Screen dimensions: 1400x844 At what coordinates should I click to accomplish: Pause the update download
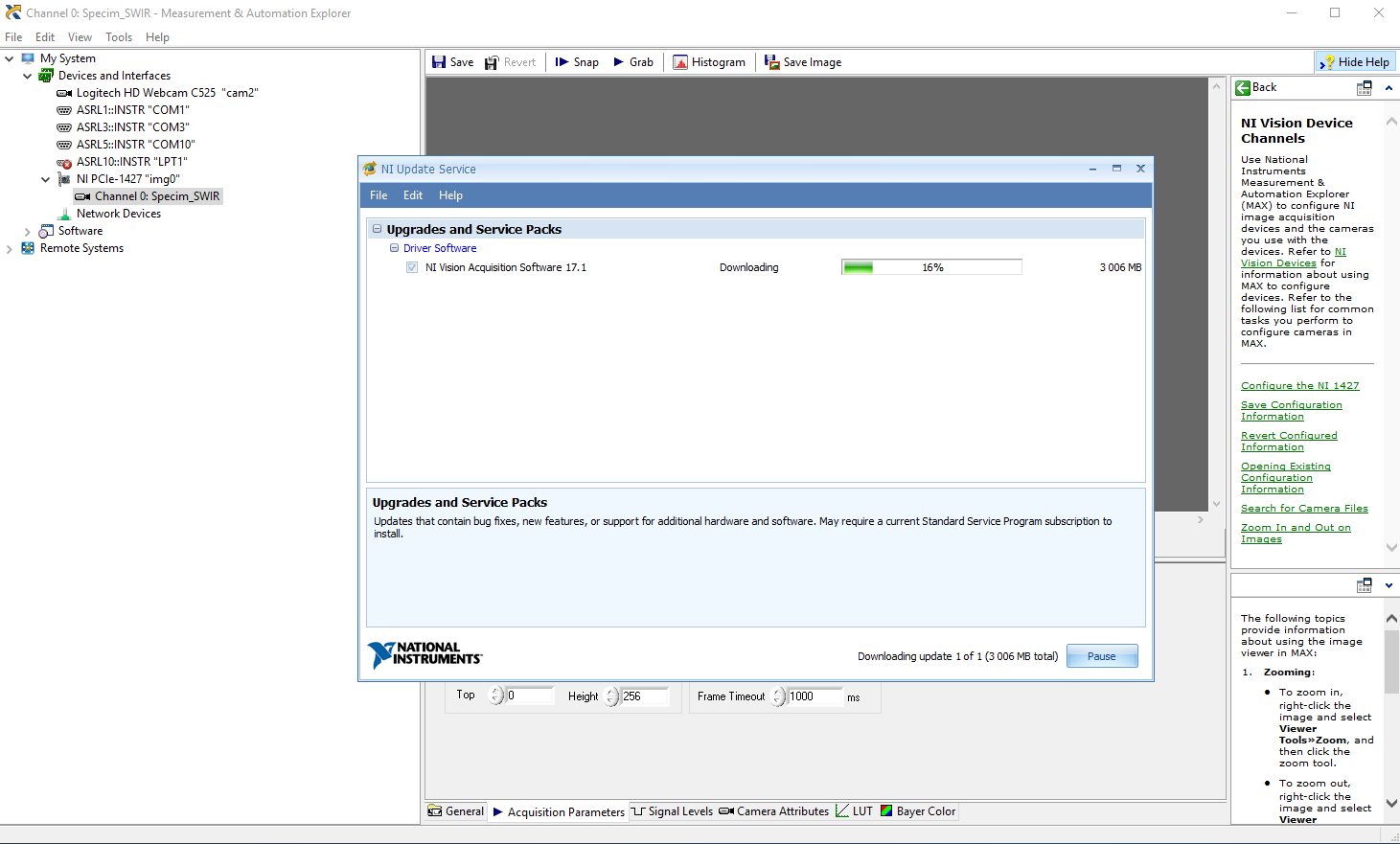pos(1101,656)
